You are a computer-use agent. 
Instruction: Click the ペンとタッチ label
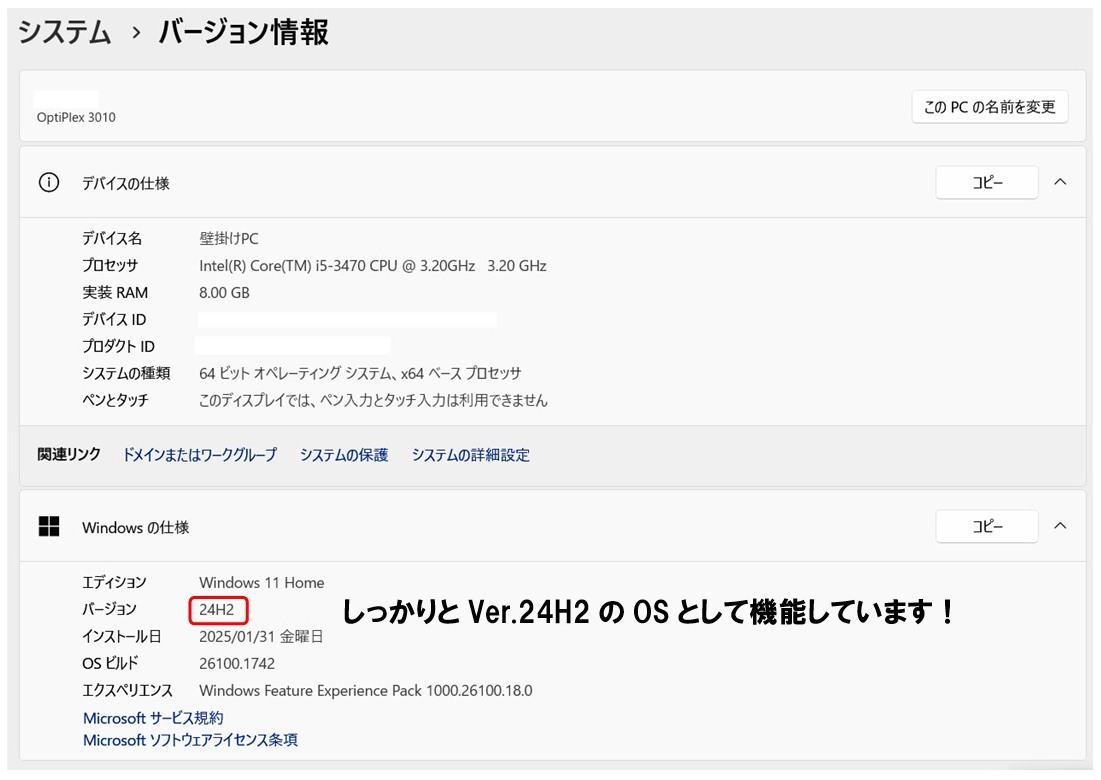tap(115, 400)
